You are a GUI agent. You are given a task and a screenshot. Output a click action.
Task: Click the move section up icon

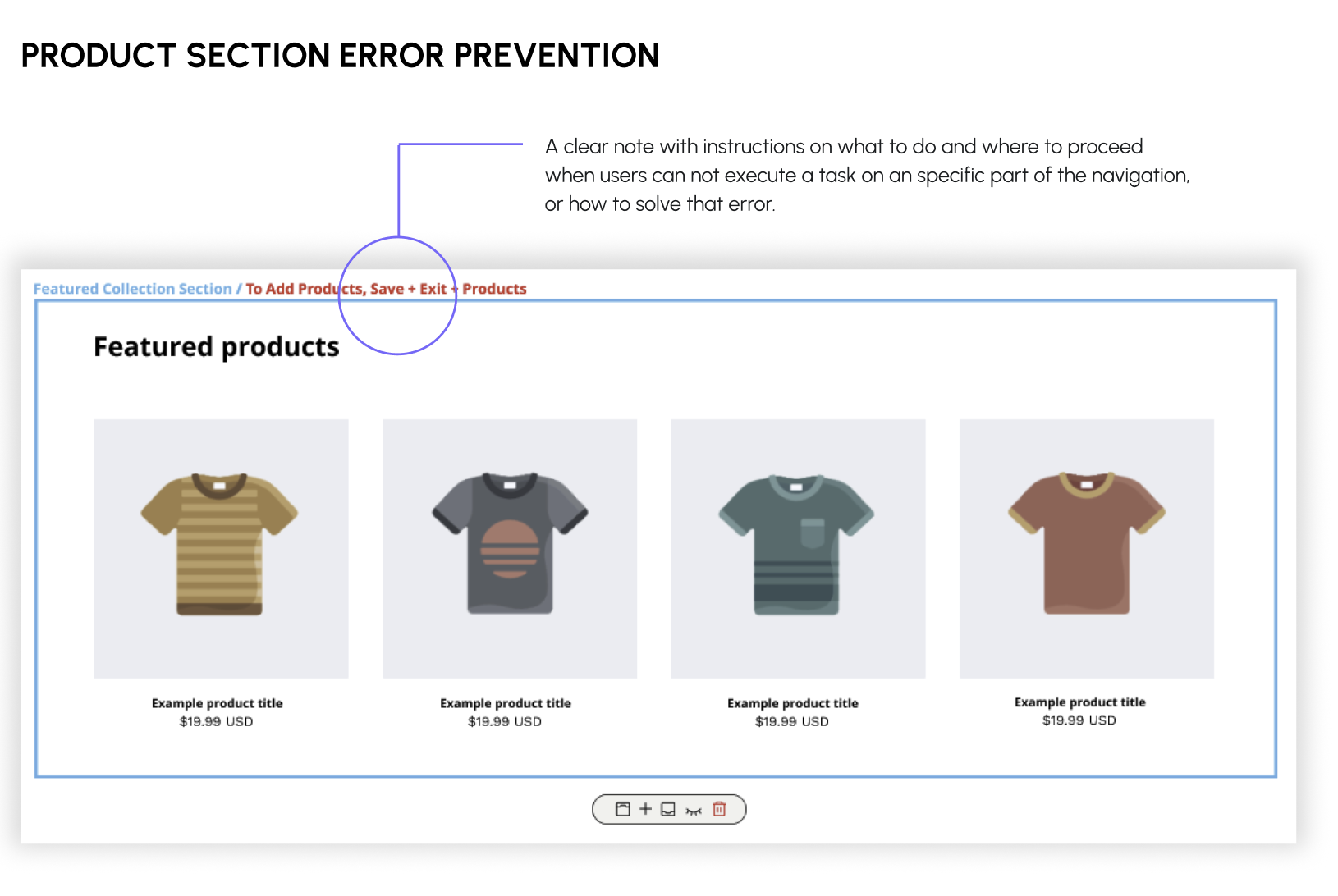623,809
